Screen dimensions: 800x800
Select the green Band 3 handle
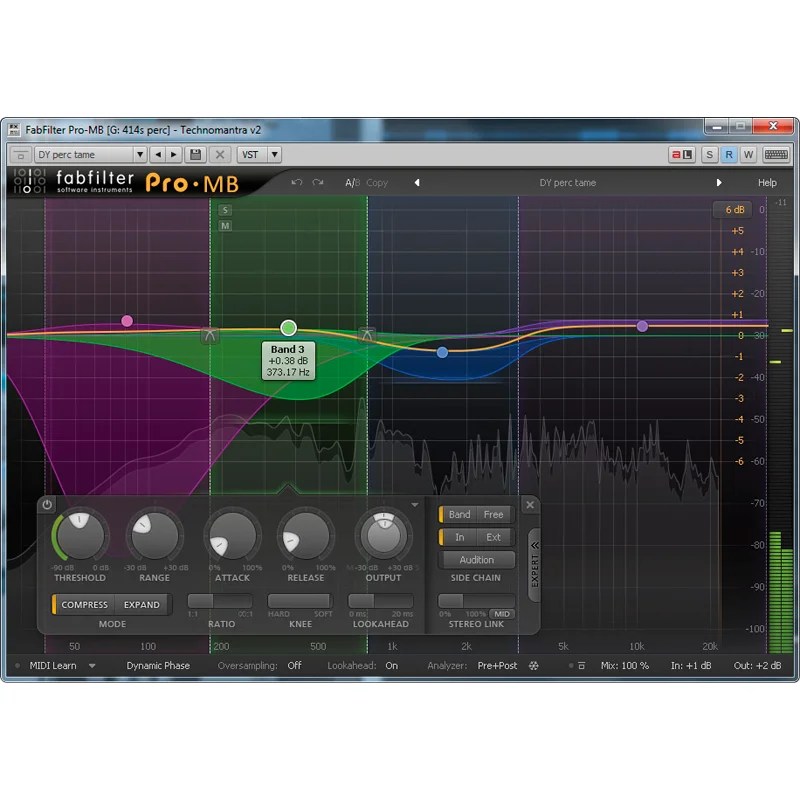[288, 328]
